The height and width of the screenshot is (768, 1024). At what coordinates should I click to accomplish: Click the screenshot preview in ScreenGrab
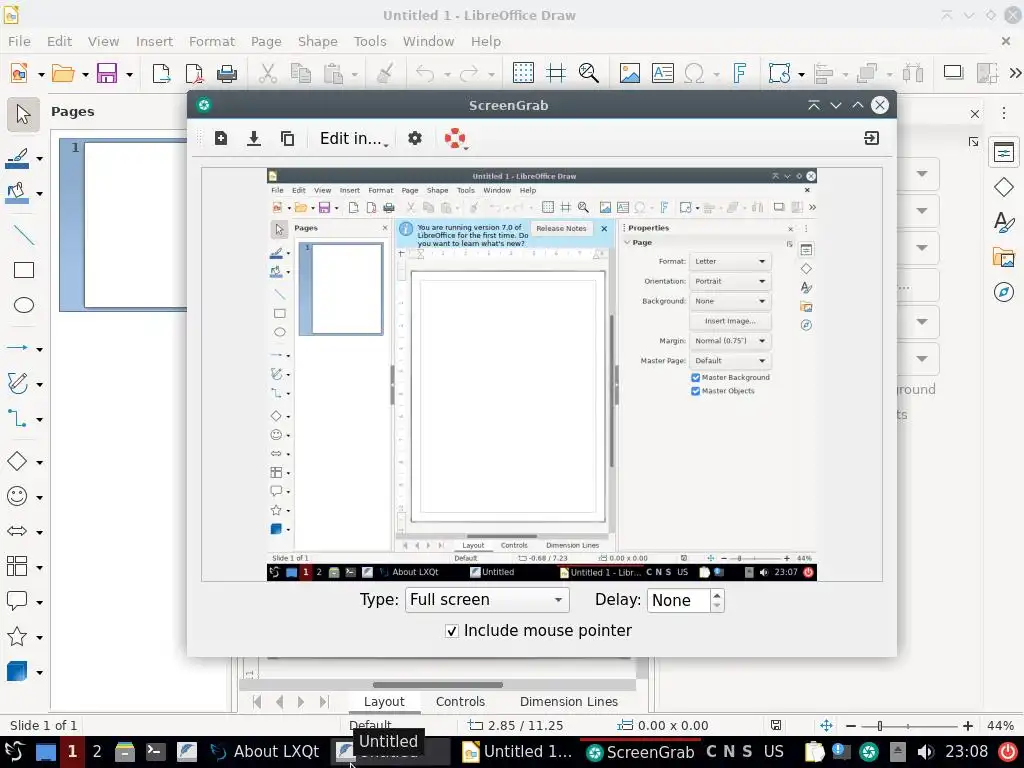(541, 375)
